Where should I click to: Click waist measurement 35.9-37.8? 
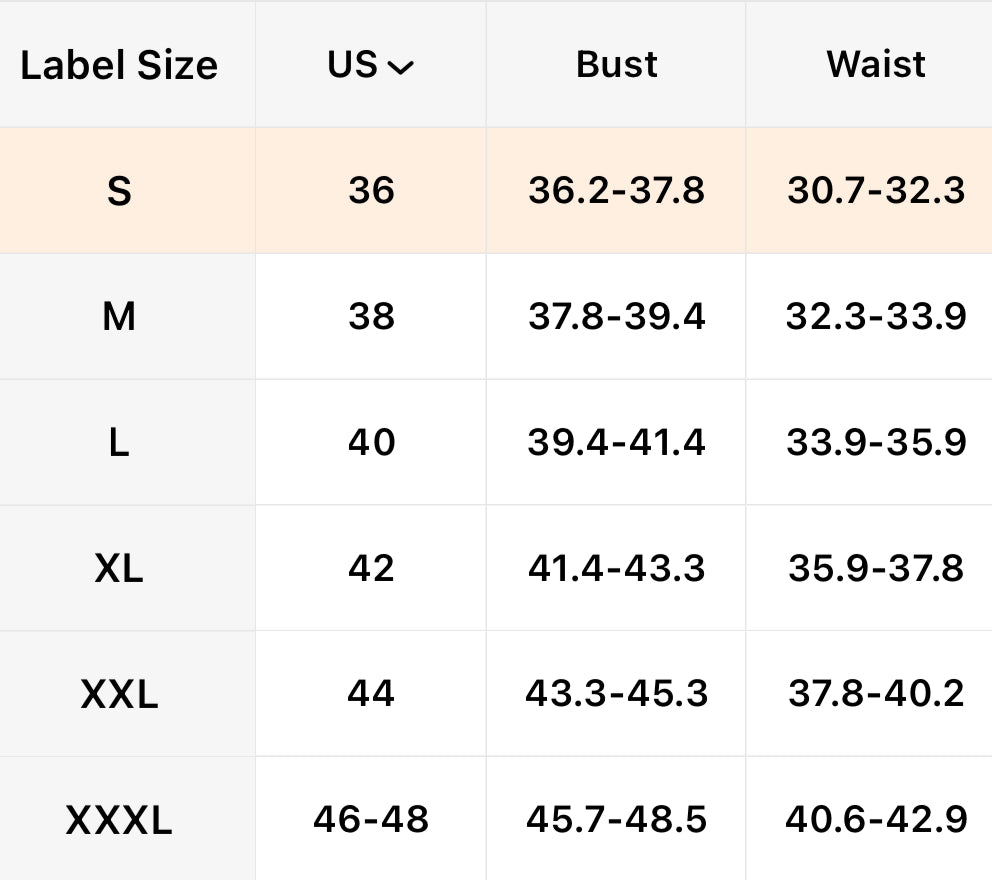[875, 568]
